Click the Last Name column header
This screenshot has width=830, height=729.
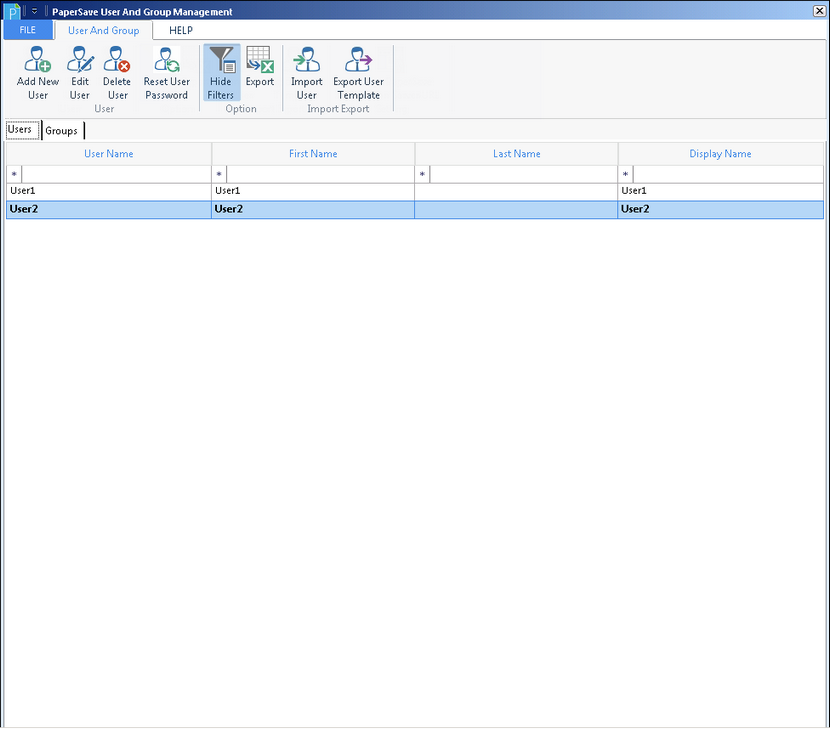point(516,154)
